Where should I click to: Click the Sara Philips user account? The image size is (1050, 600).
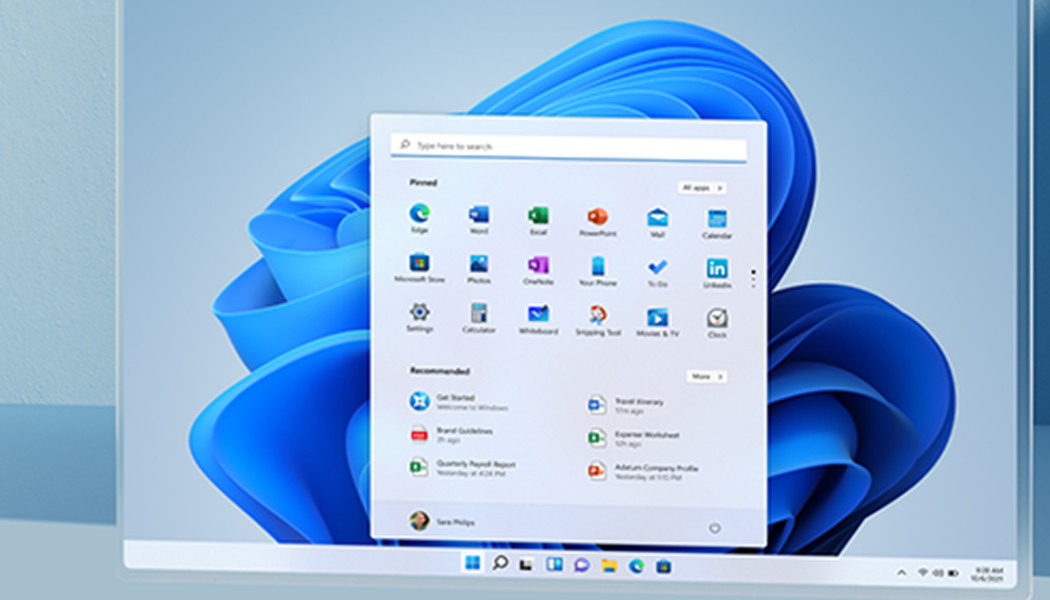coord(441,521)
